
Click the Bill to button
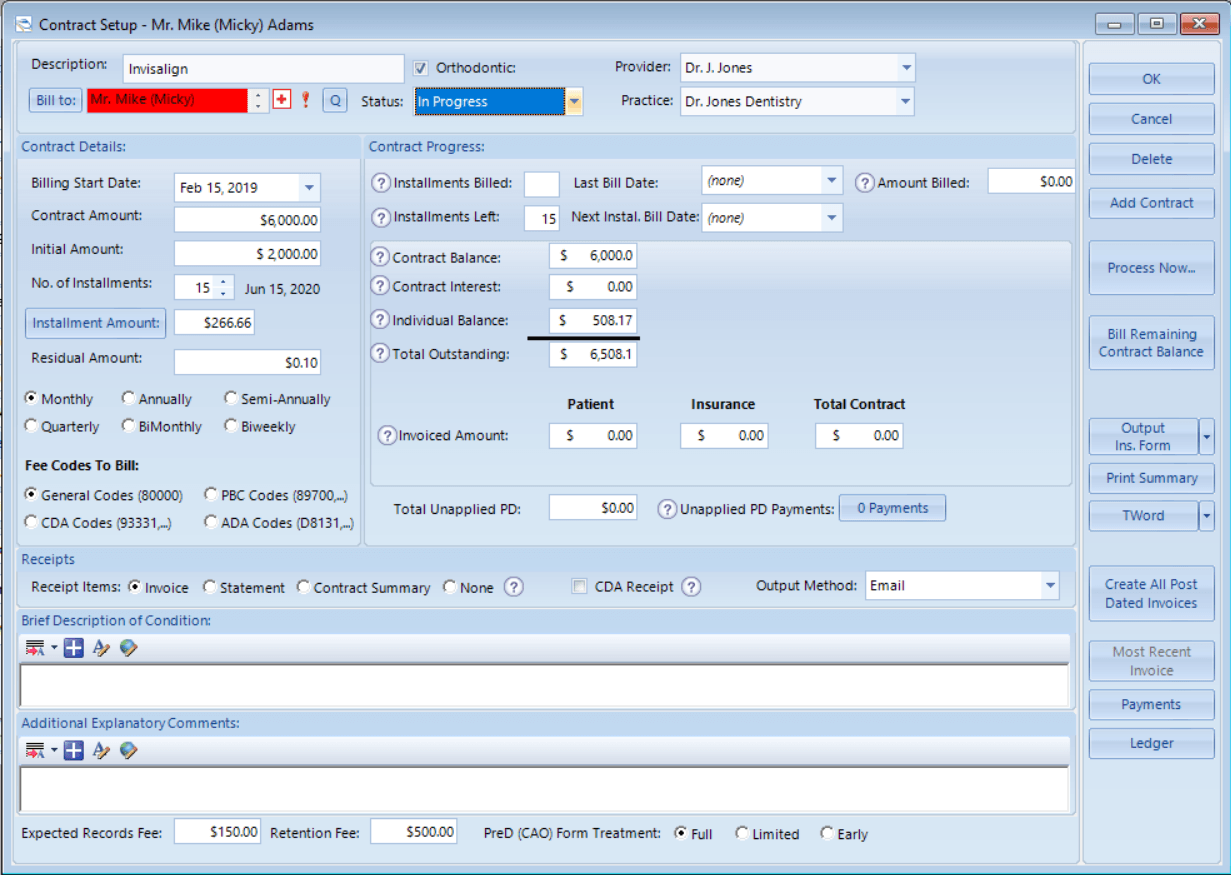[x=56, y=100]
